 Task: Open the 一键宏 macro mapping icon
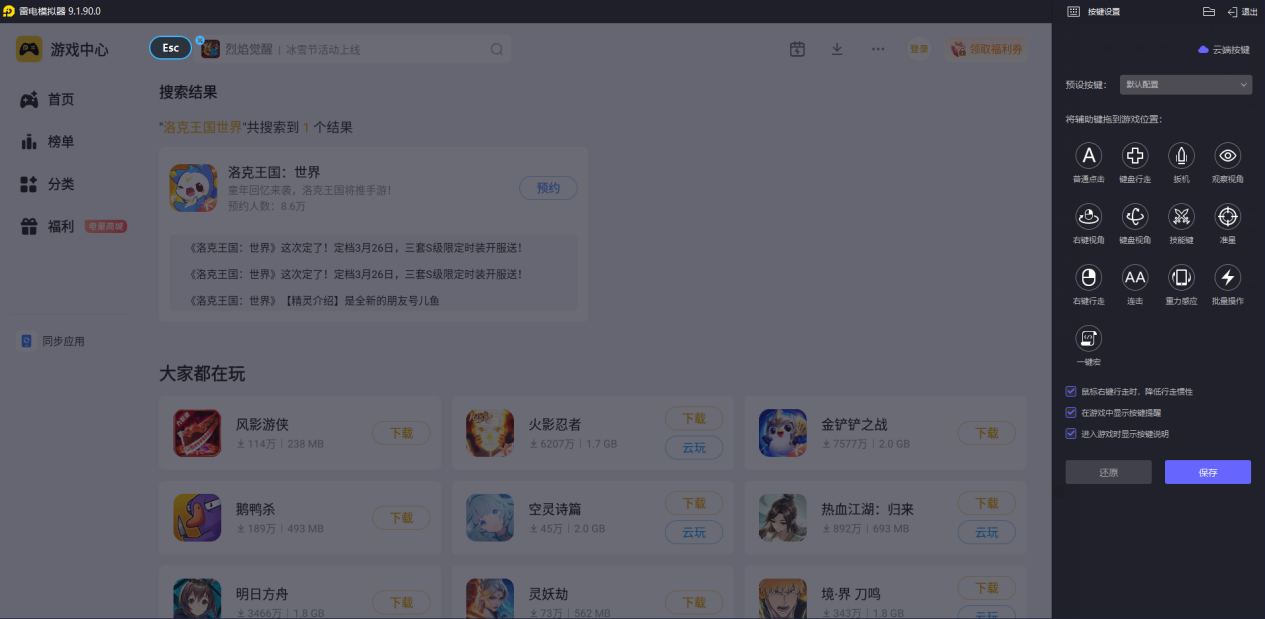click(1088, 339)
